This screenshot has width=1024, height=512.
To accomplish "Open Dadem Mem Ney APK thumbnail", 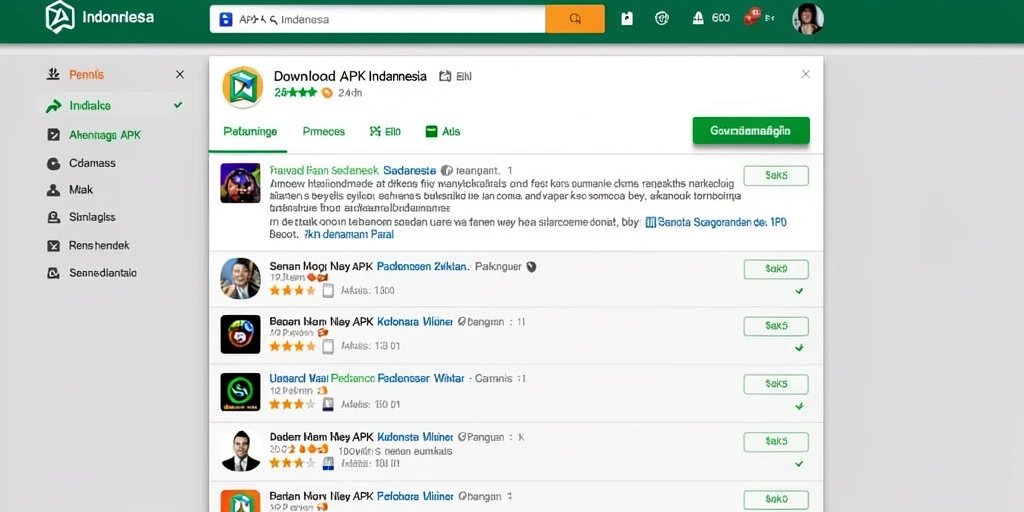I will tap(240, 451).
